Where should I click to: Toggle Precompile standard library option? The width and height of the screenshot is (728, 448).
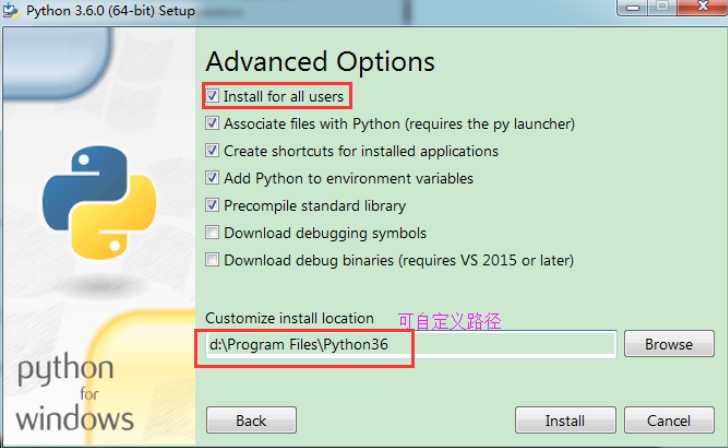point(212,205)
